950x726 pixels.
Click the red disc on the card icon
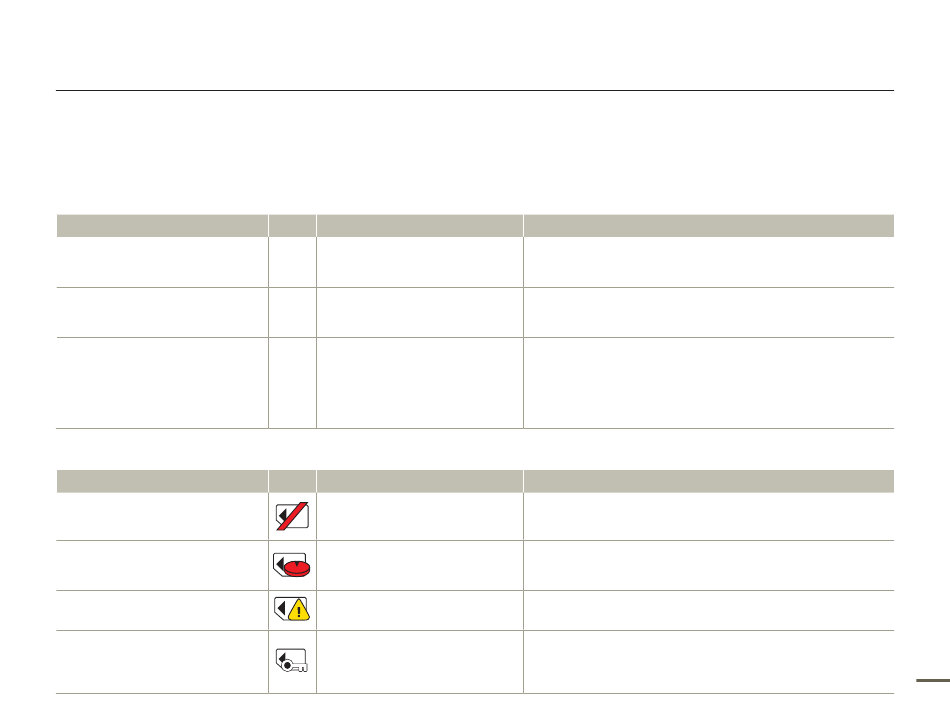coord(297,568)
